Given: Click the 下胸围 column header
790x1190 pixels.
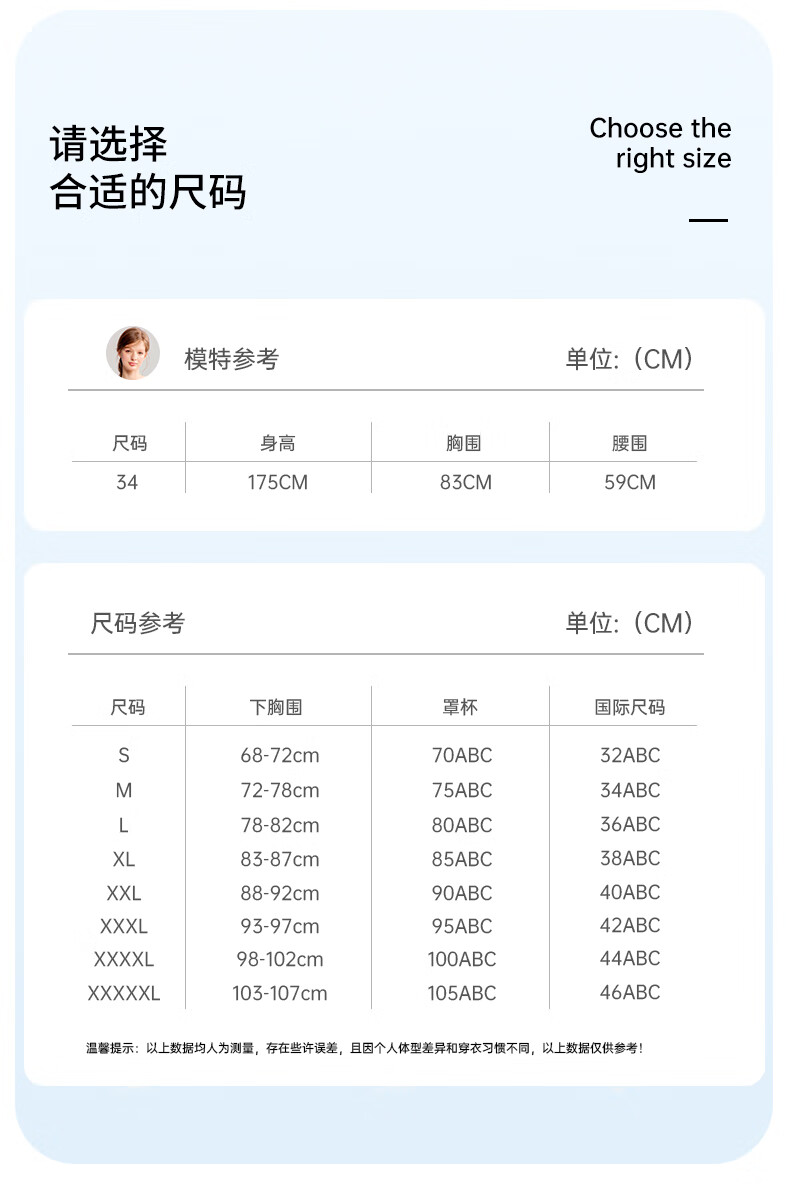Looking at the screenshot, I should tap(276, 707).
